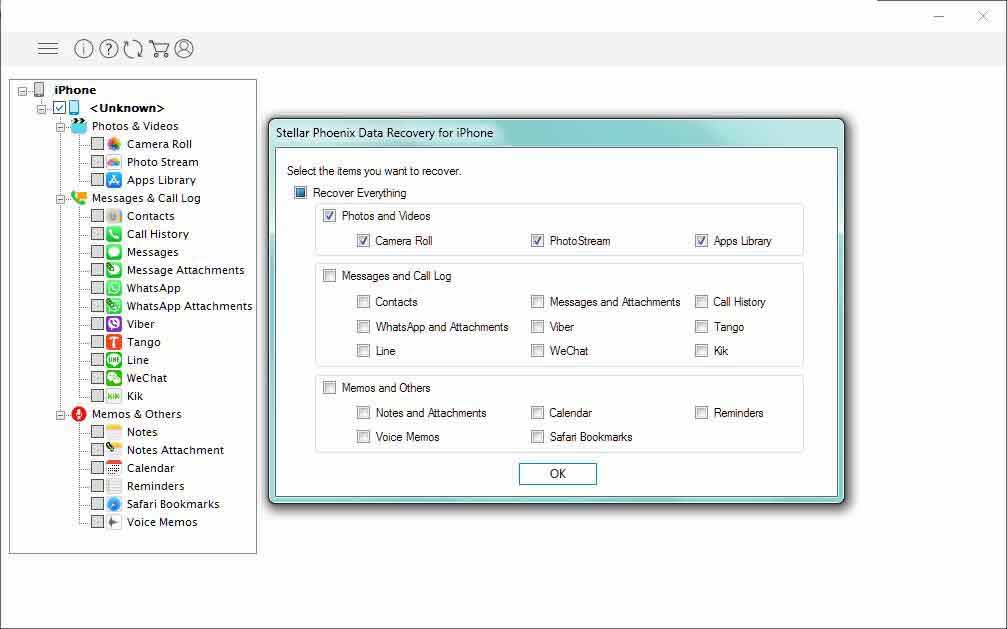
Task: Check the Call History box in dialog
Action: (x=701, y=301)
